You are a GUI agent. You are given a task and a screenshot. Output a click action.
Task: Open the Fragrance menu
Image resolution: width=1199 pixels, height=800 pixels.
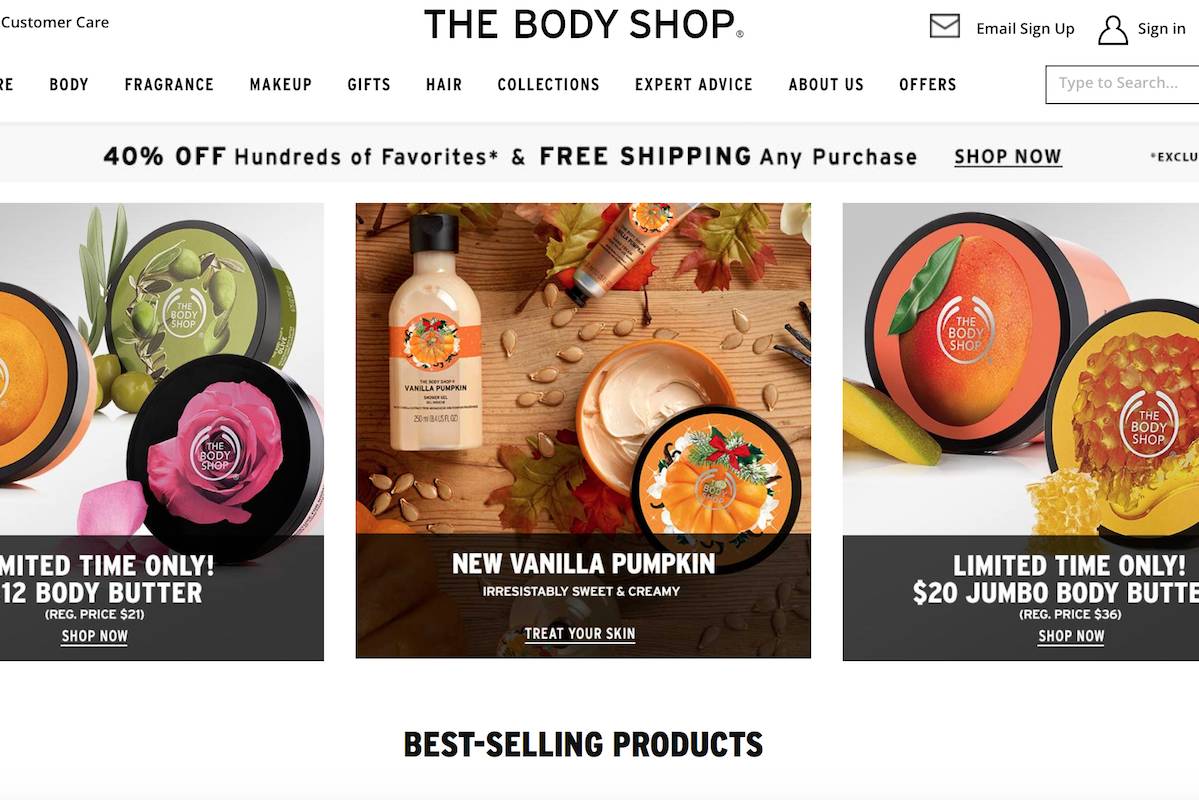(169, 84)
